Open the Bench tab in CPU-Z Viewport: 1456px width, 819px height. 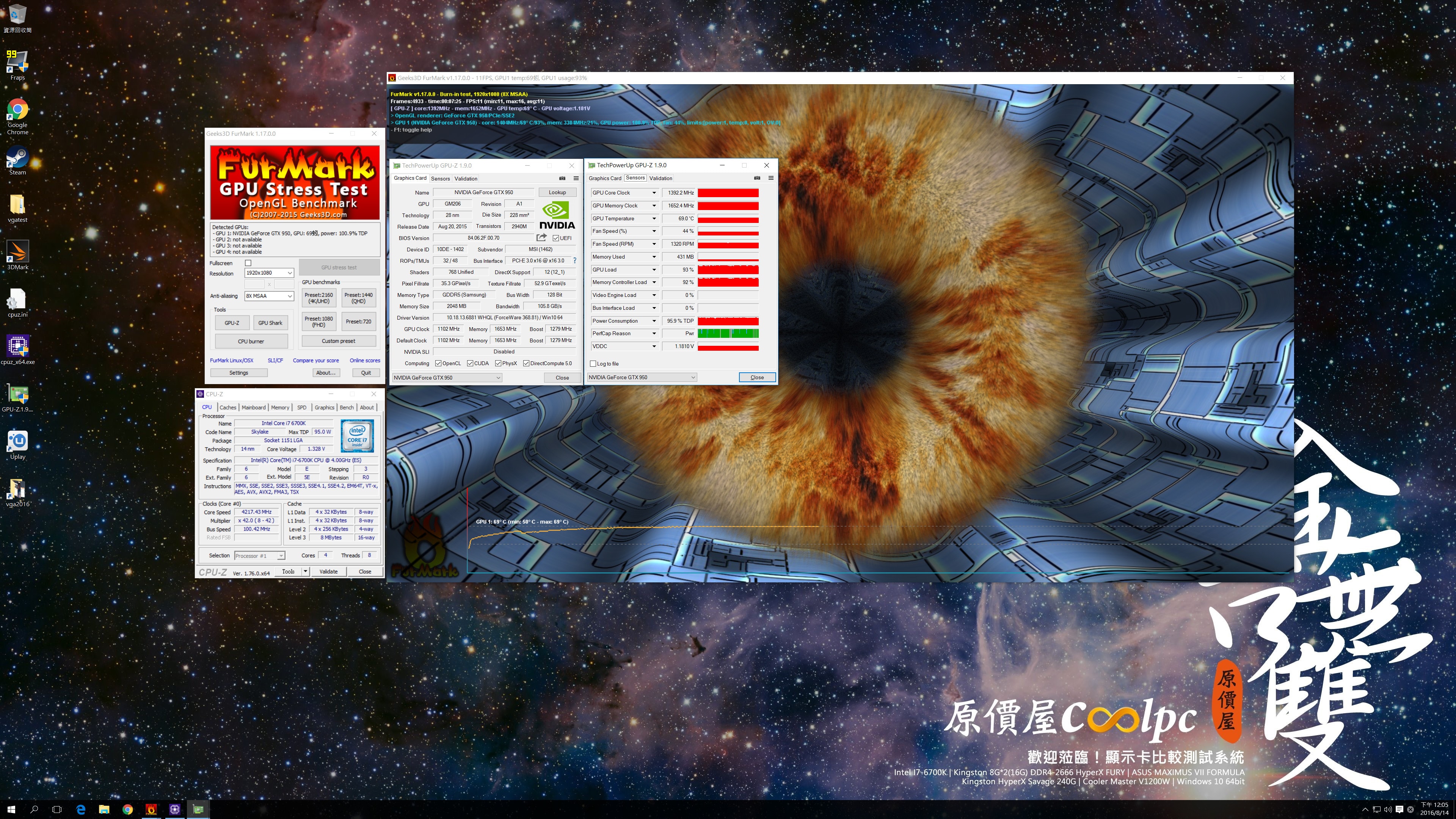(347, 407)
